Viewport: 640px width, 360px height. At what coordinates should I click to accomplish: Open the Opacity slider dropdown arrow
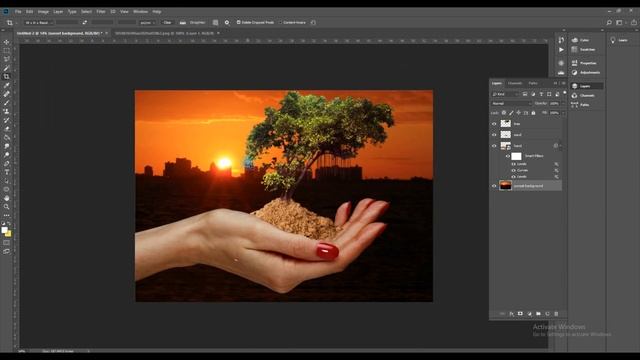point(564,103)
